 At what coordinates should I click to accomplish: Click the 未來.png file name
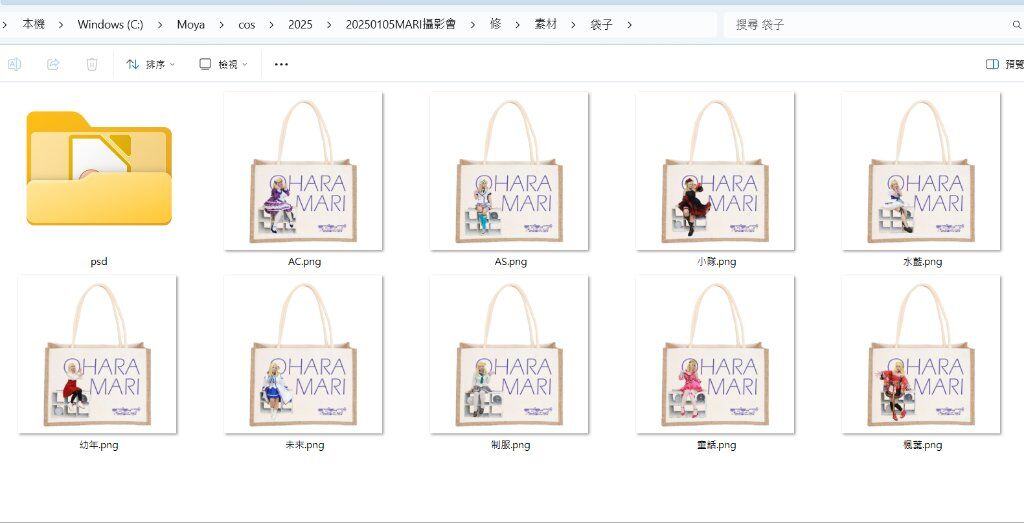[x=304, y=445]
